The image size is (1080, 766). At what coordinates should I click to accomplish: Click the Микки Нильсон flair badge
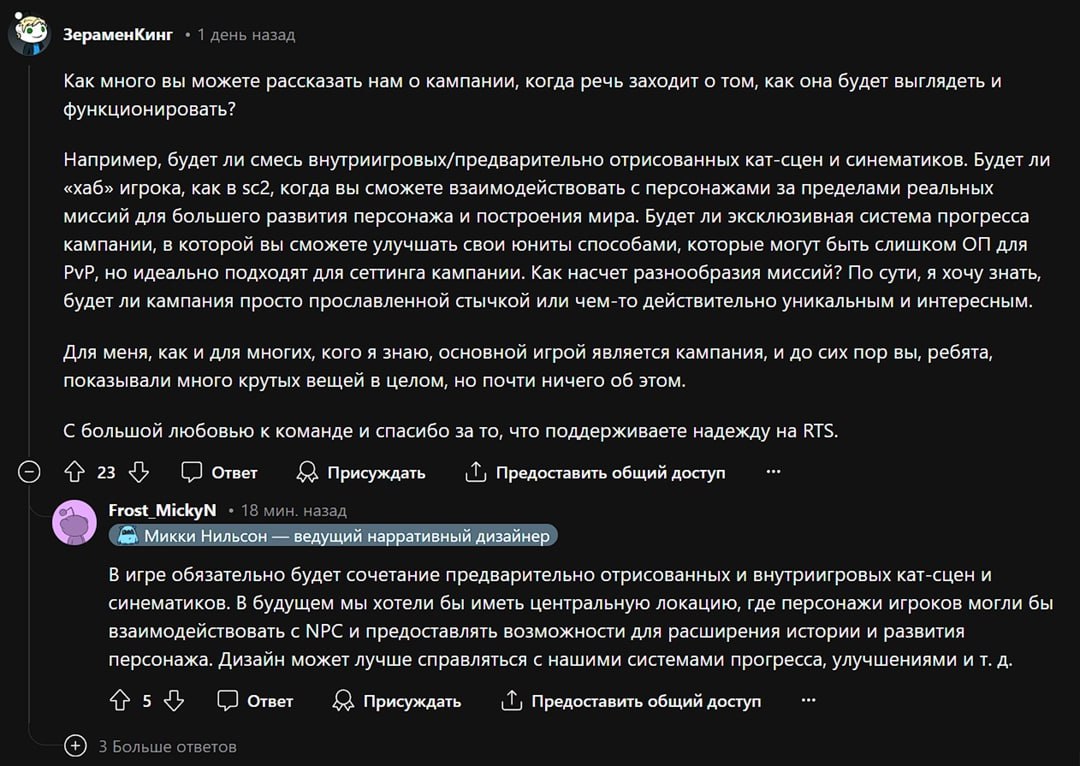333,536
